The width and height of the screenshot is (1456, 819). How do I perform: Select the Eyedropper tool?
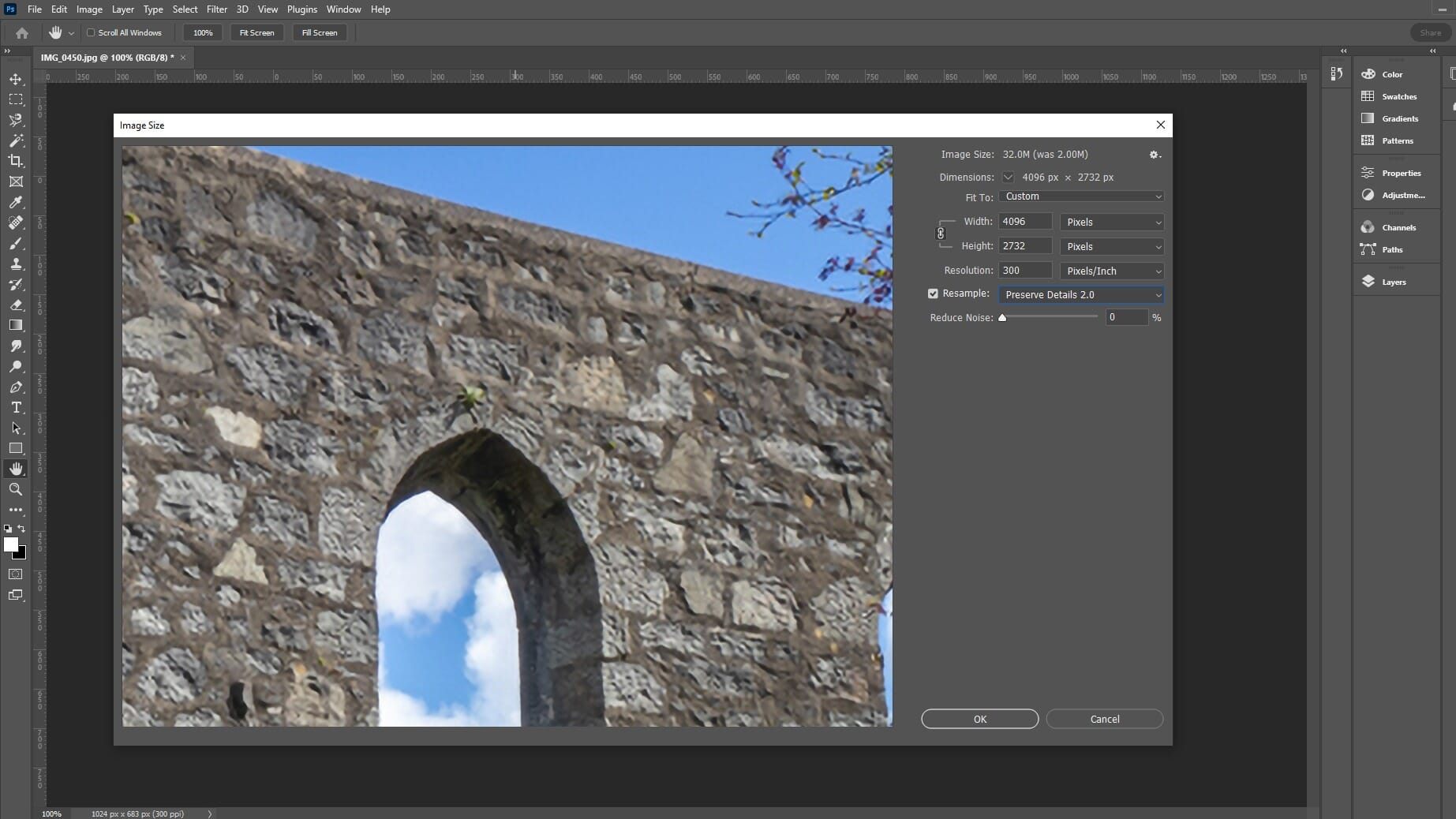pyautogui.click(x=16, y=203)
